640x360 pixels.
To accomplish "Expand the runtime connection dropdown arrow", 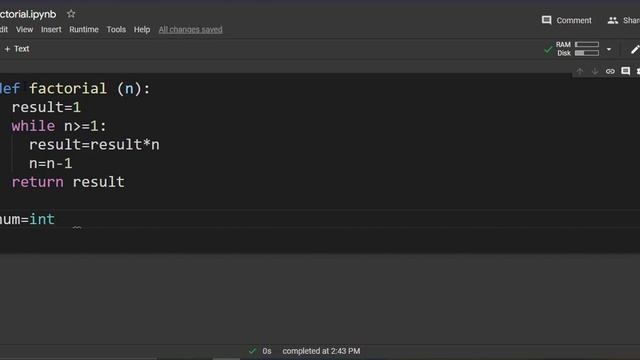I will 609,49.
